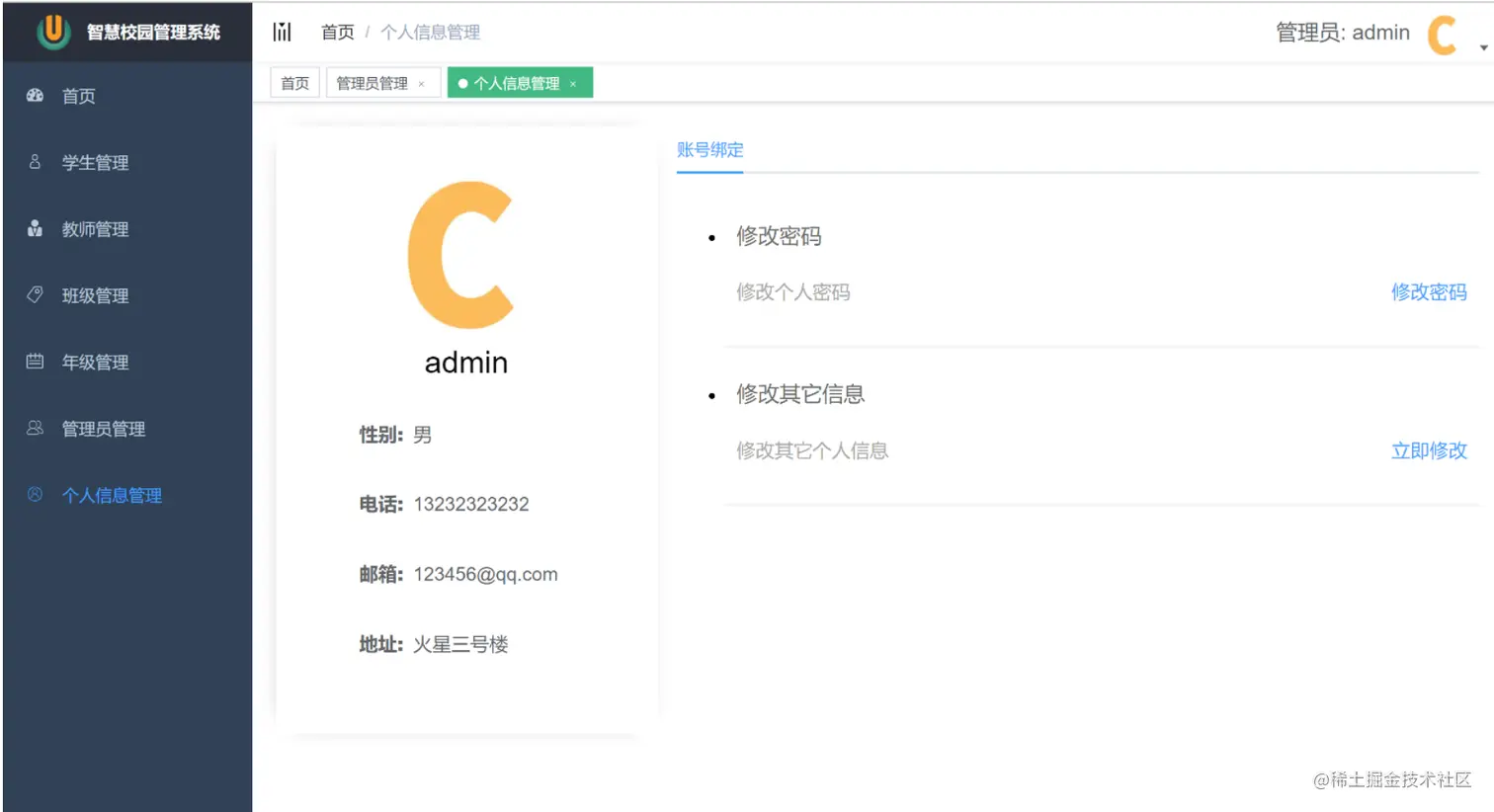Click the 立即修改 link
Viewport: 1494px width, 812px height.
point(1429,450)
